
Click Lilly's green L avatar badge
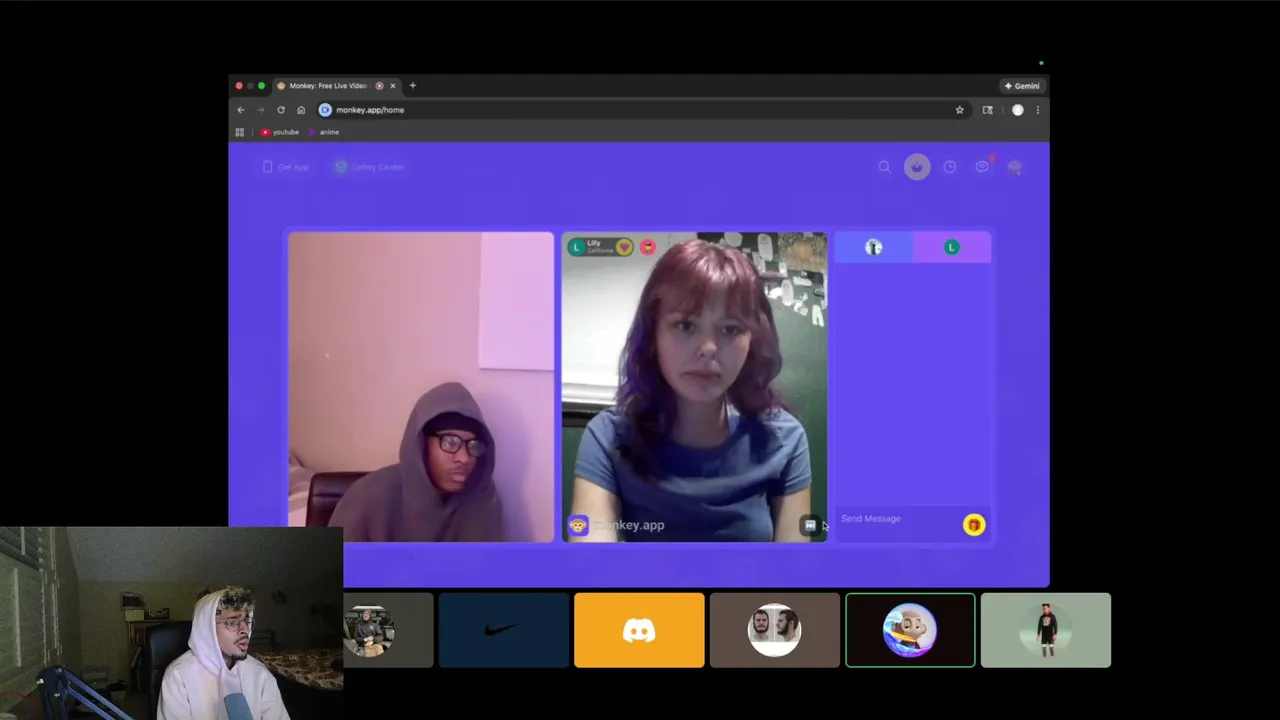576,247
